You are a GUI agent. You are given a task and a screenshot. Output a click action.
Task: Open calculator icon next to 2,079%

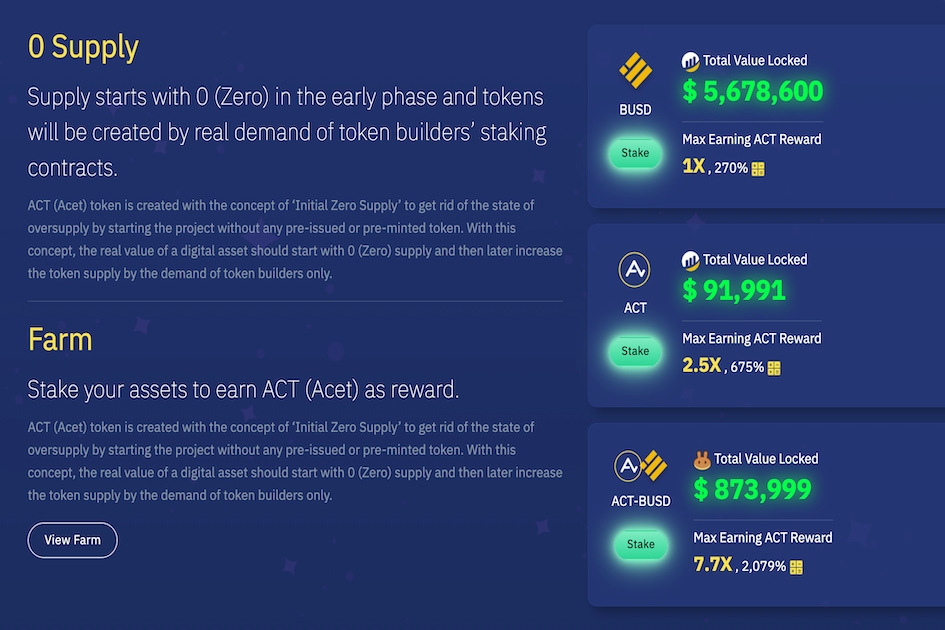coord(796,567)
